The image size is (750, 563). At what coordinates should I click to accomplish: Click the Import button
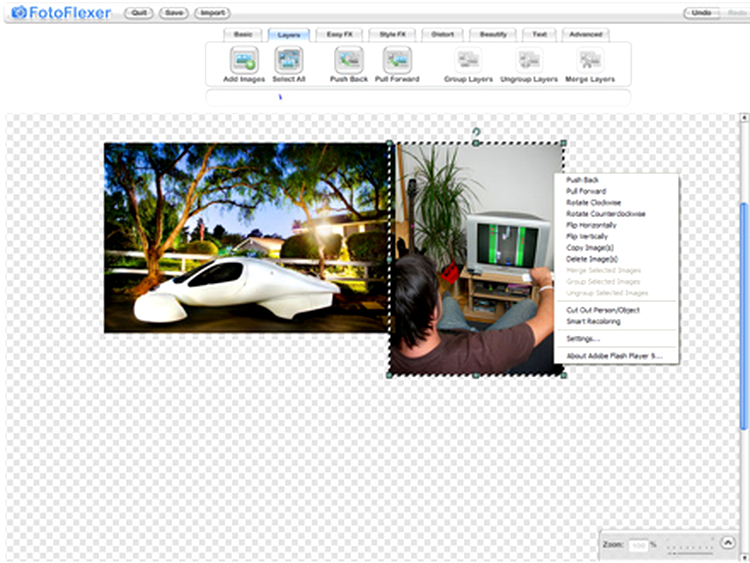point(212,13)
